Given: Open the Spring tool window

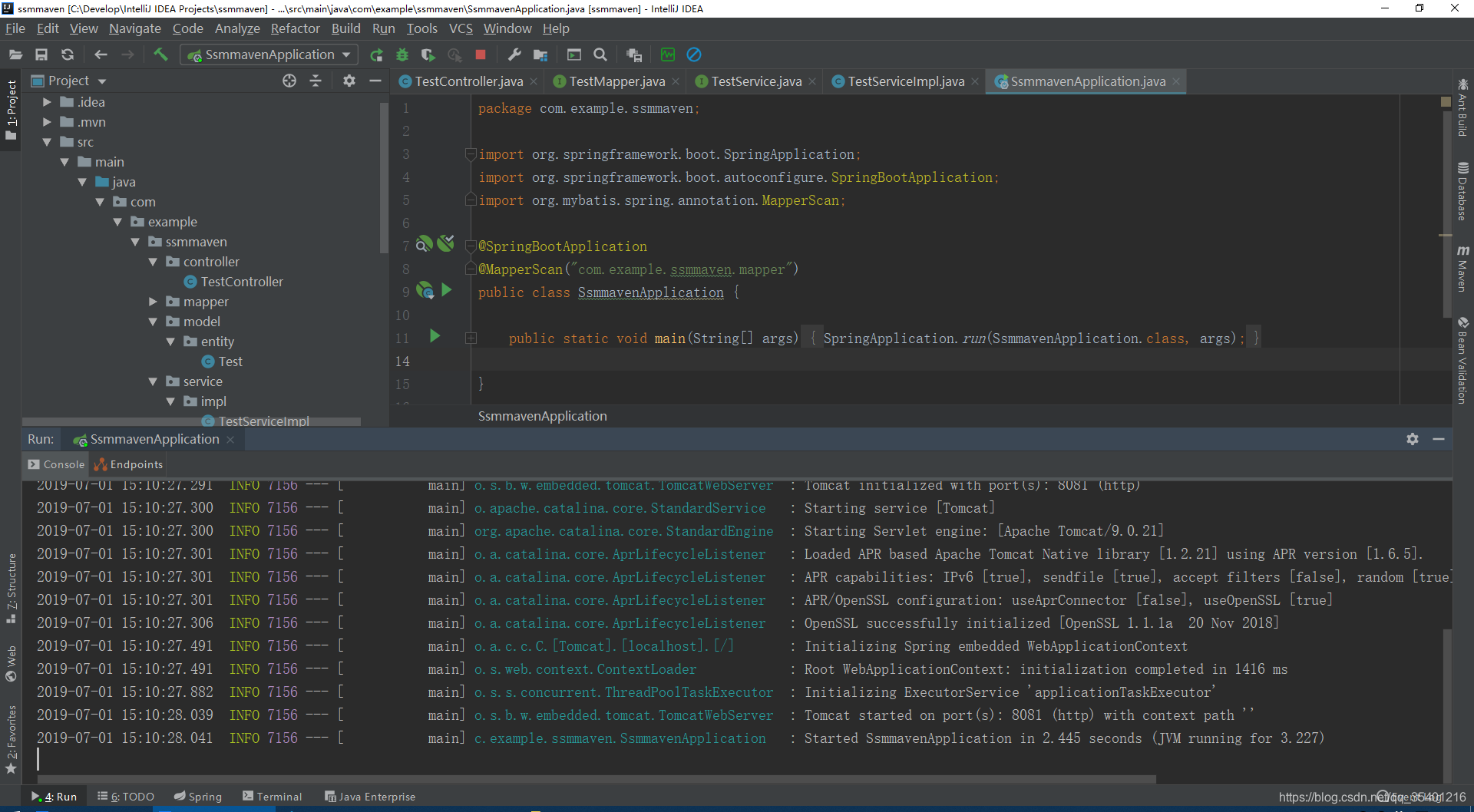Looking at the screenshot, I should pyautogui.click(x=198, y=797).
